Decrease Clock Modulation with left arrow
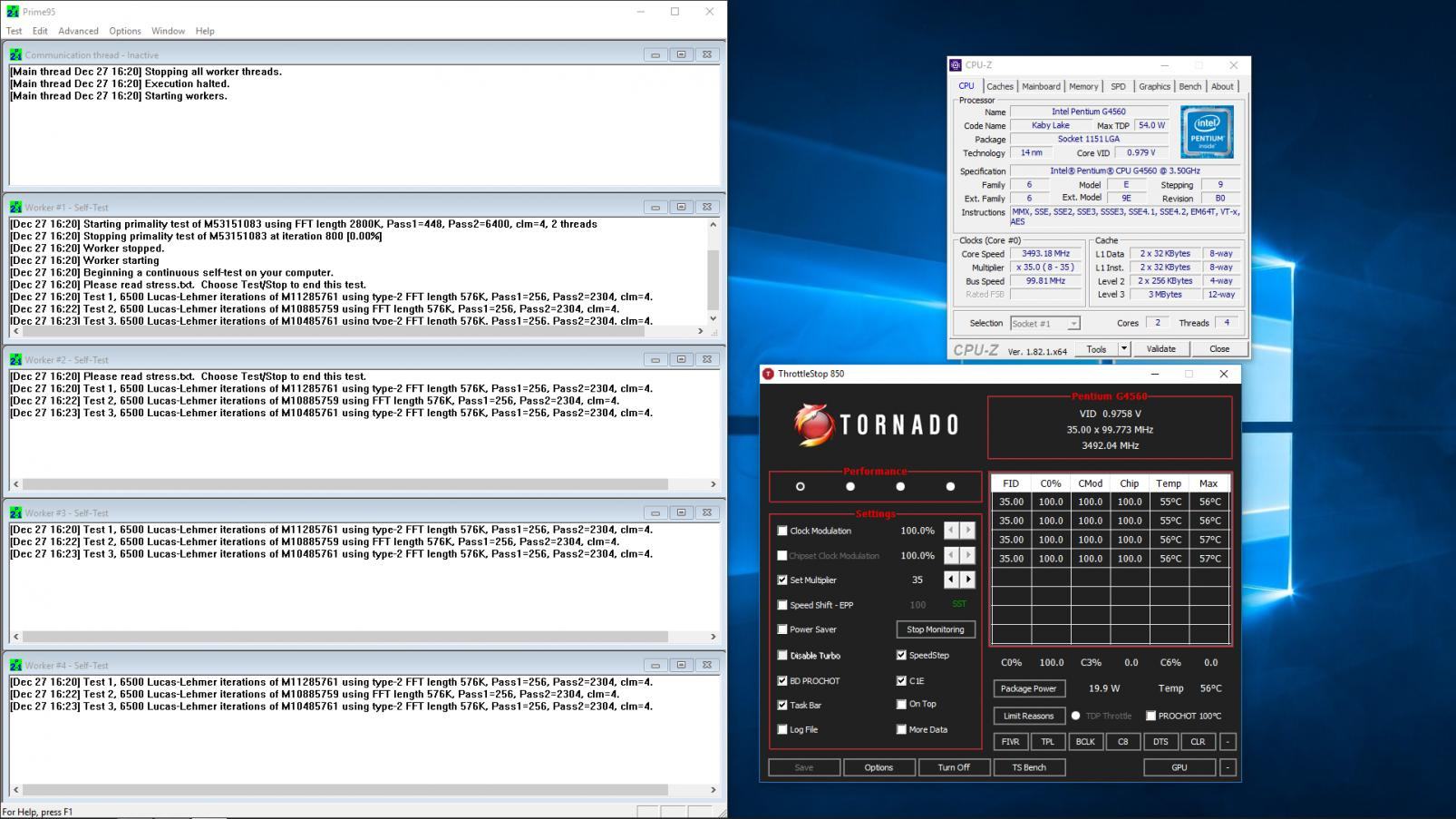 951,531
